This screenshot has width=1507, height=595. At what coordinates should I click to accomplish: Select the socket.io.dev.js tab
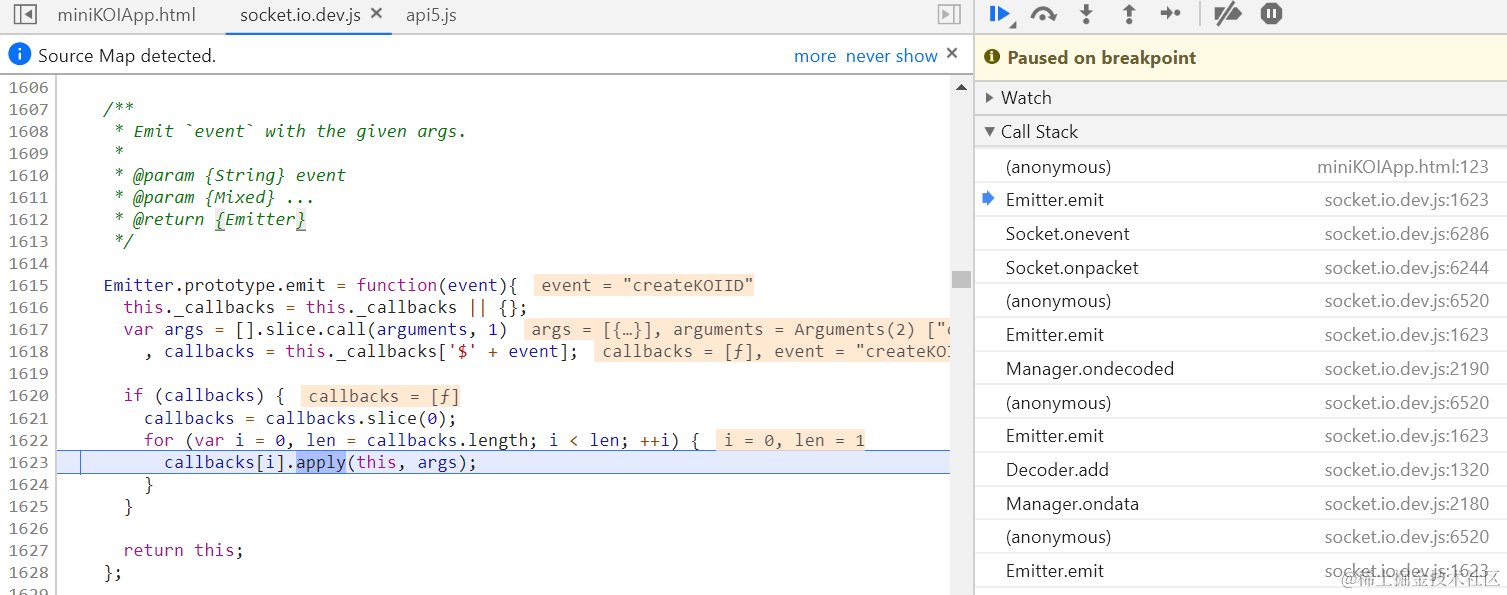click(x=300, y=15)
